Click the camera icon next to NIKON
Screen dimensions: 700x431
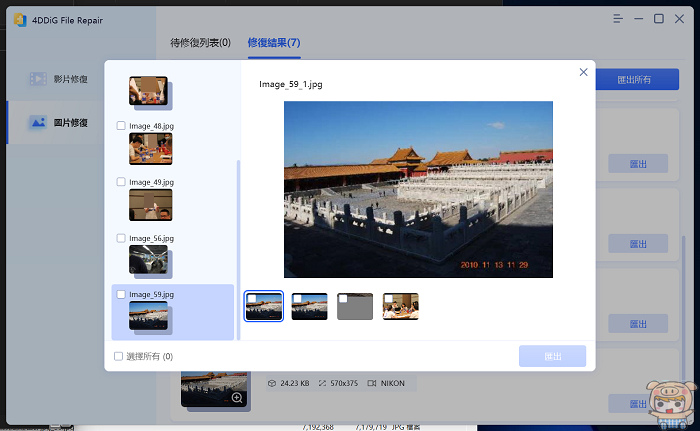(x=371, y=382)
